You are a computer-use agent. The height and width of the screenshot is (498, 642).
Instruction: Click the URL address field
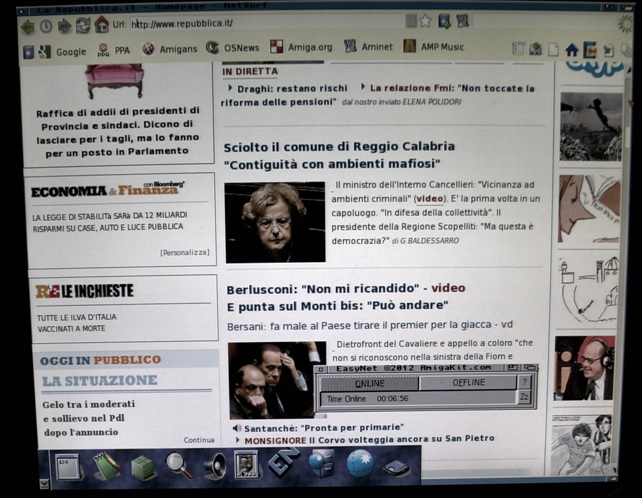pos(266,23)
